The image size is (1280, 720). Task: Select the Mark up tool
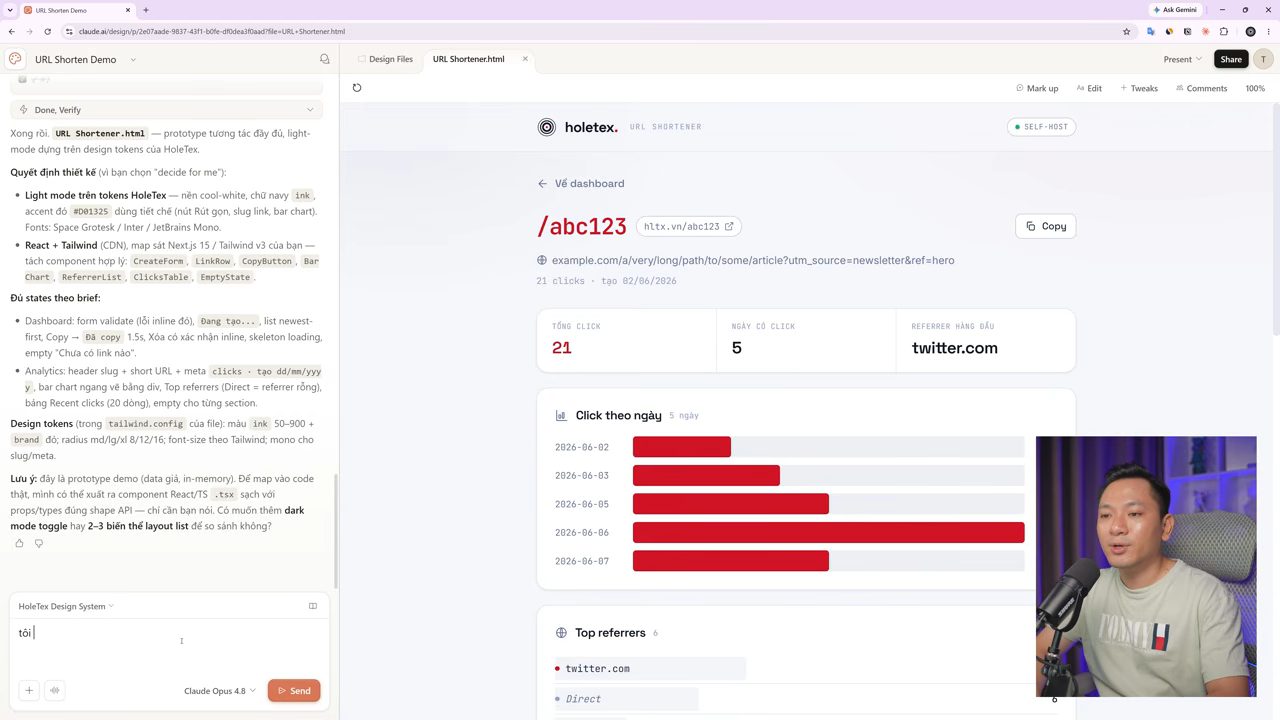point(1037,88)
